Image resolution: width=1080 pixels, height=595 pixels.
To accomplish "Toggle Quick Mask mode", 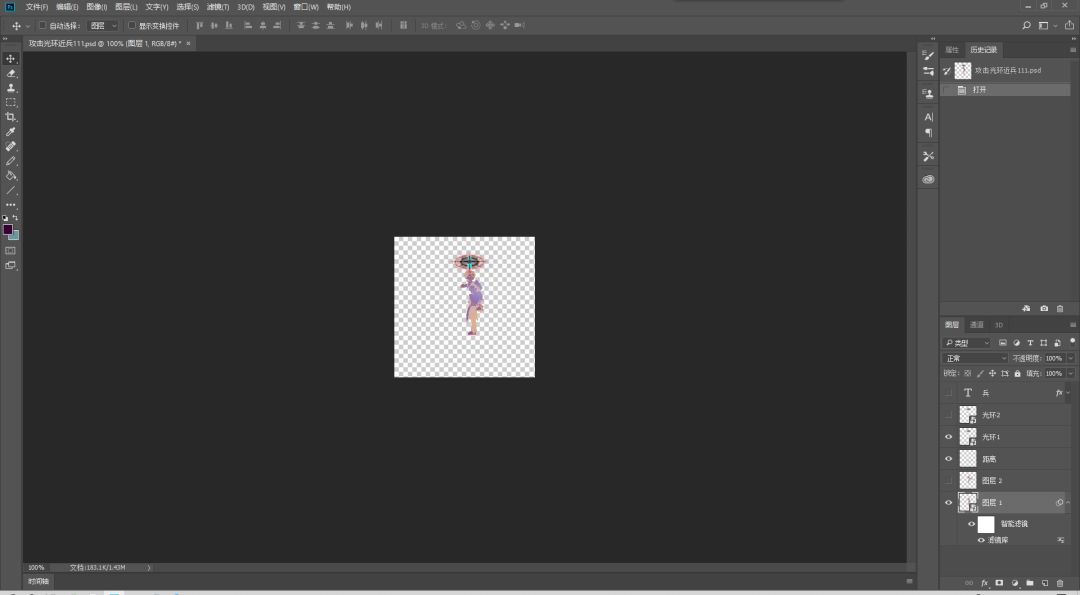I will coord(10,251).
